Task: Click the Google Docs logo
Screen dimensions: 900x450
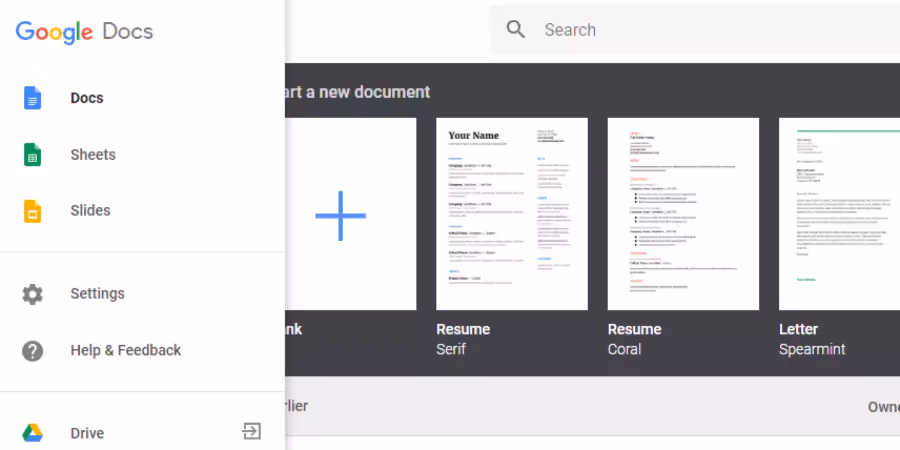Action: 84,32
